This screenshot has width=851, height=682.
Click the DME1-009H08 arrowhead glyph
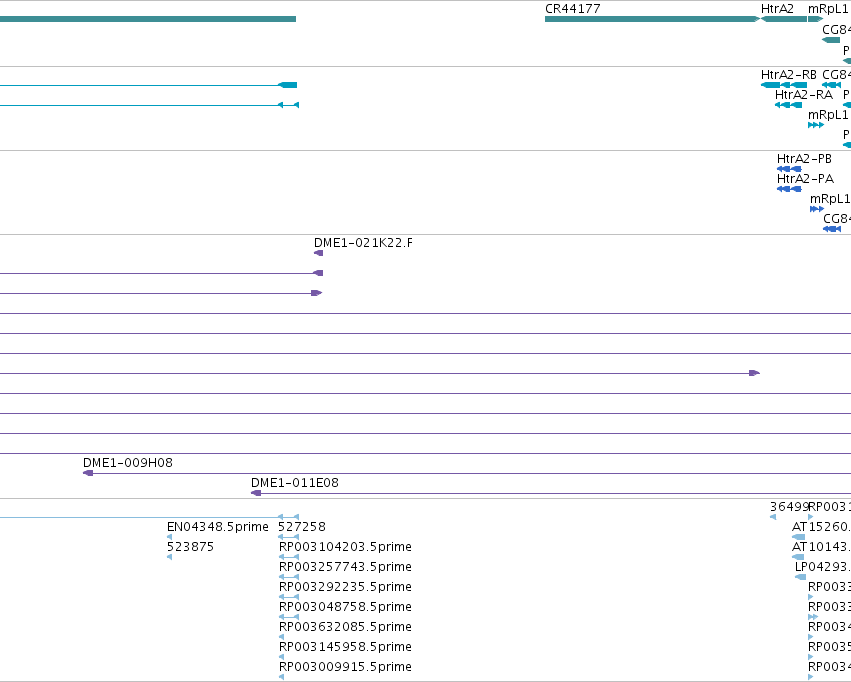pyautogui.click(x=88, y=473)
